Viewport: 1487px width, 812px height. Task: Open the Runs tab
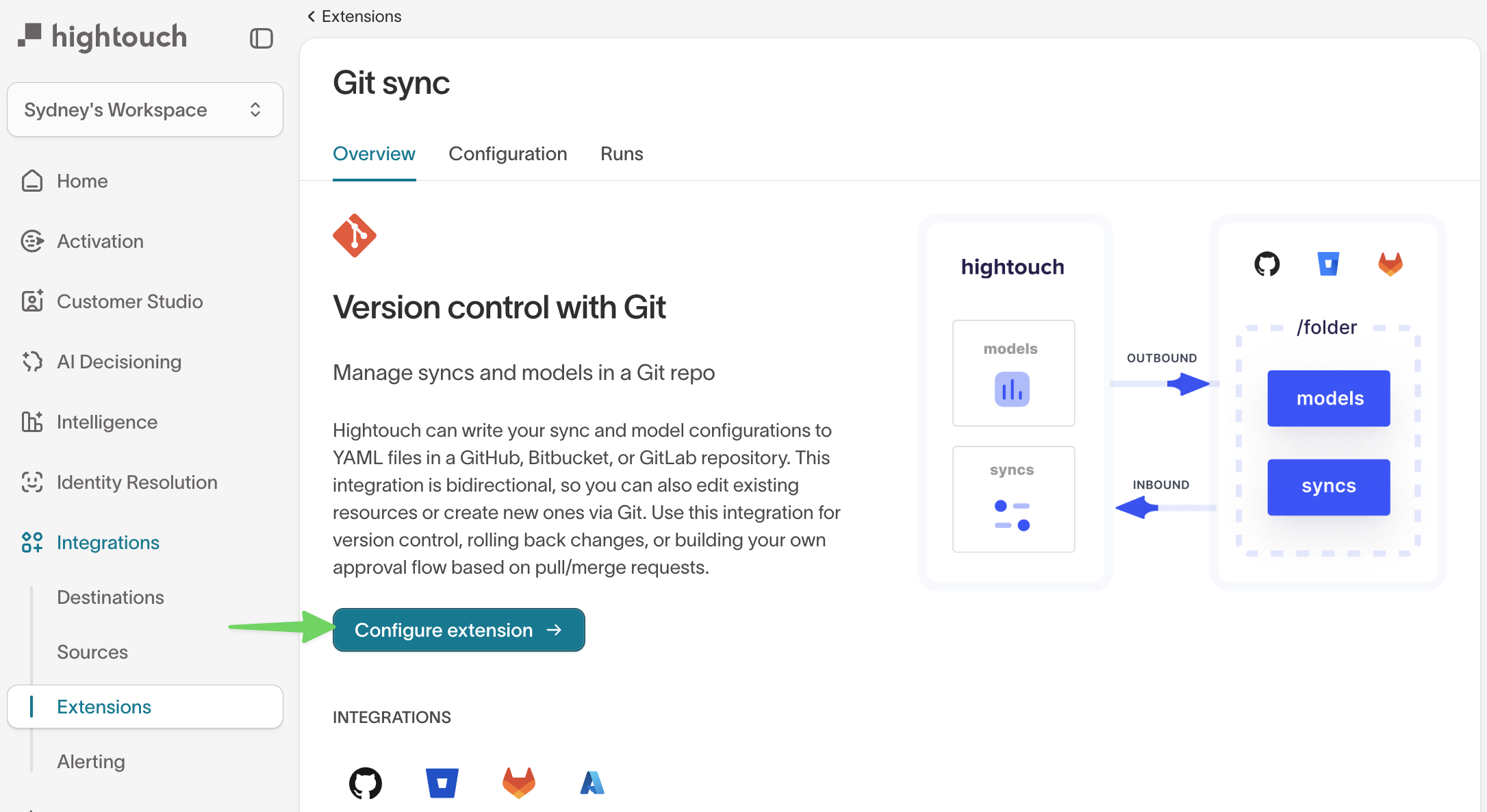pos(621,154)
